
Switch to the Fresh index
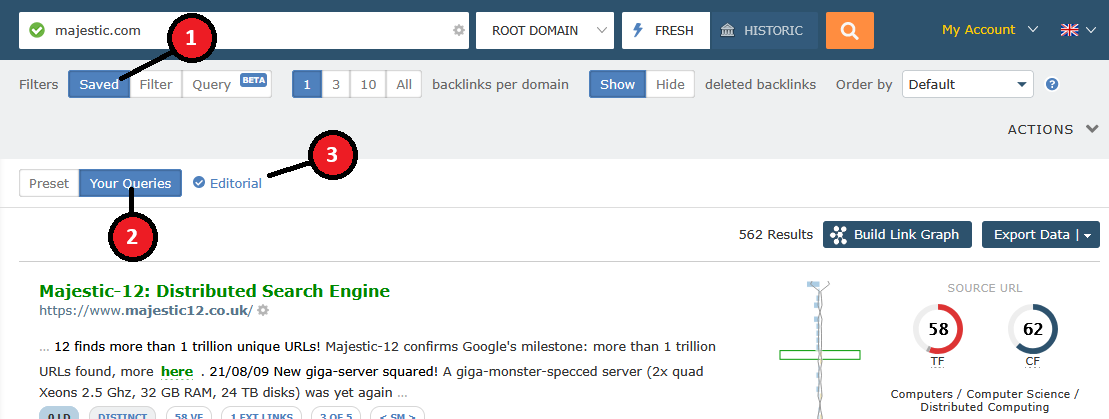click(x=665, y=31)
